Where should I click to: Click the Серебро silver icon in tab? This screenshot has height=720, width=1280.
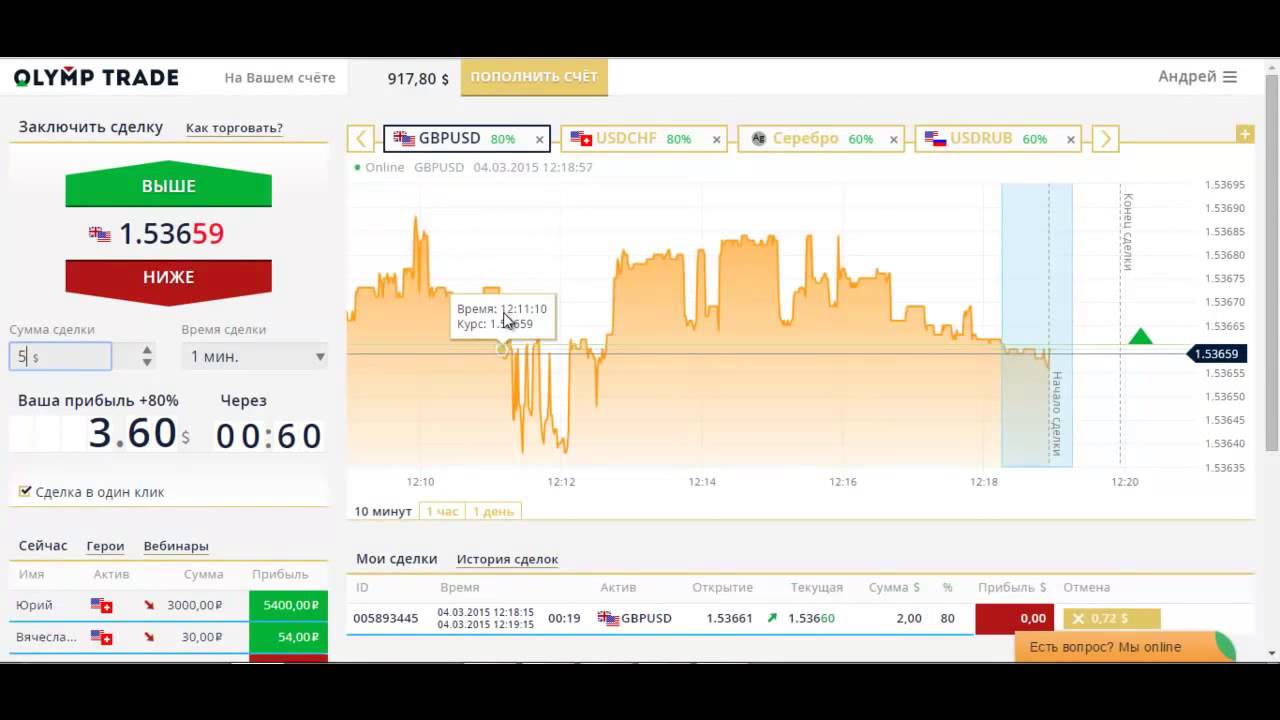point(759,139)
